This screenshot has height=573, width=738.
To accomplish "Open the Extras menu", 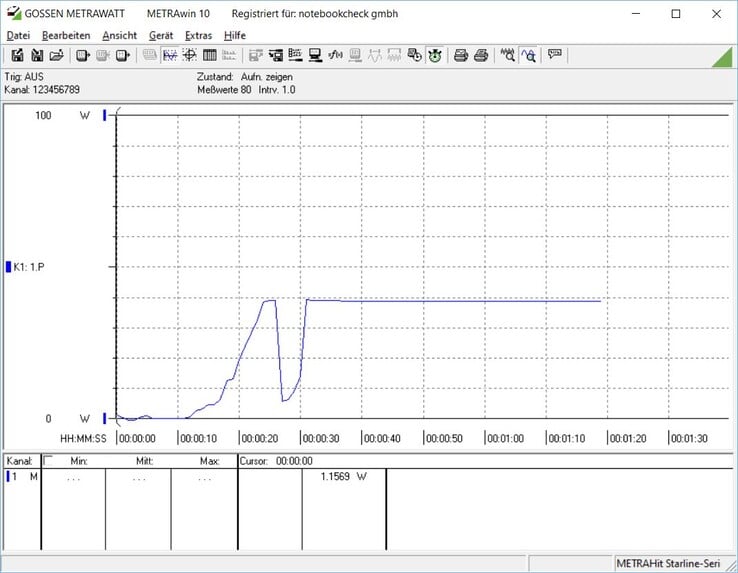I will 198,35.
